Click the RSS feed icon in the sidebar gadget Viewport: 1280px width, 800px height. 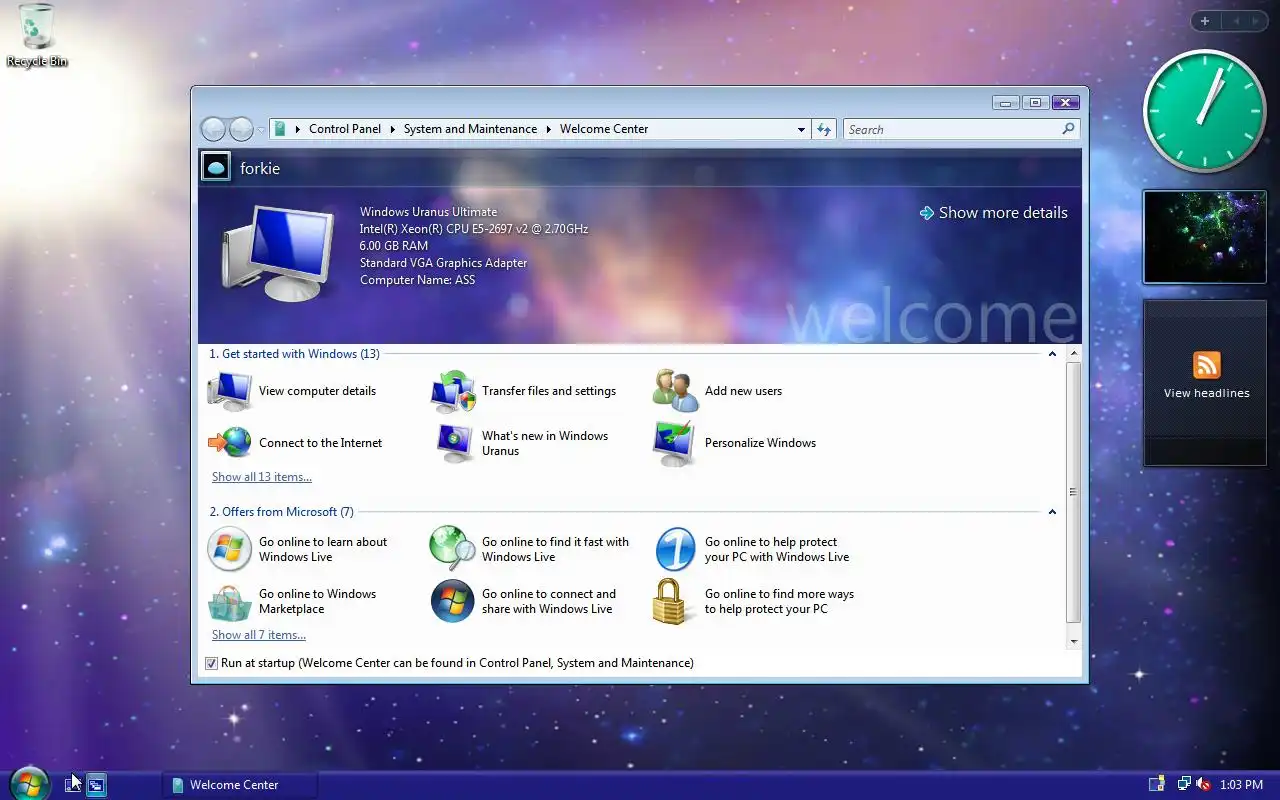point(1207,364)
